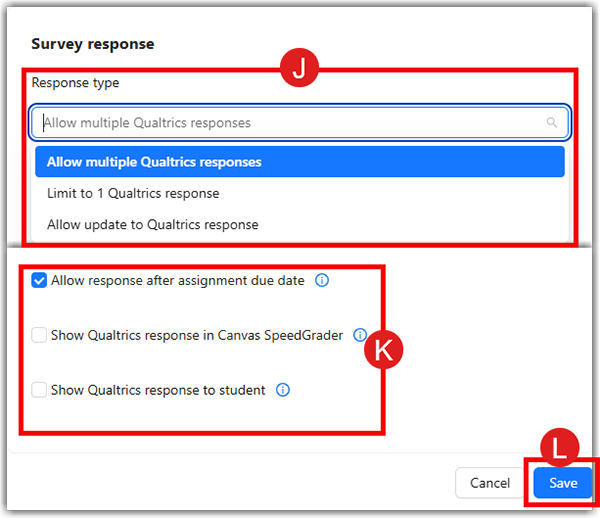Uncheck Allow response after assignment due date checkbox

click(x=39, y=281)
